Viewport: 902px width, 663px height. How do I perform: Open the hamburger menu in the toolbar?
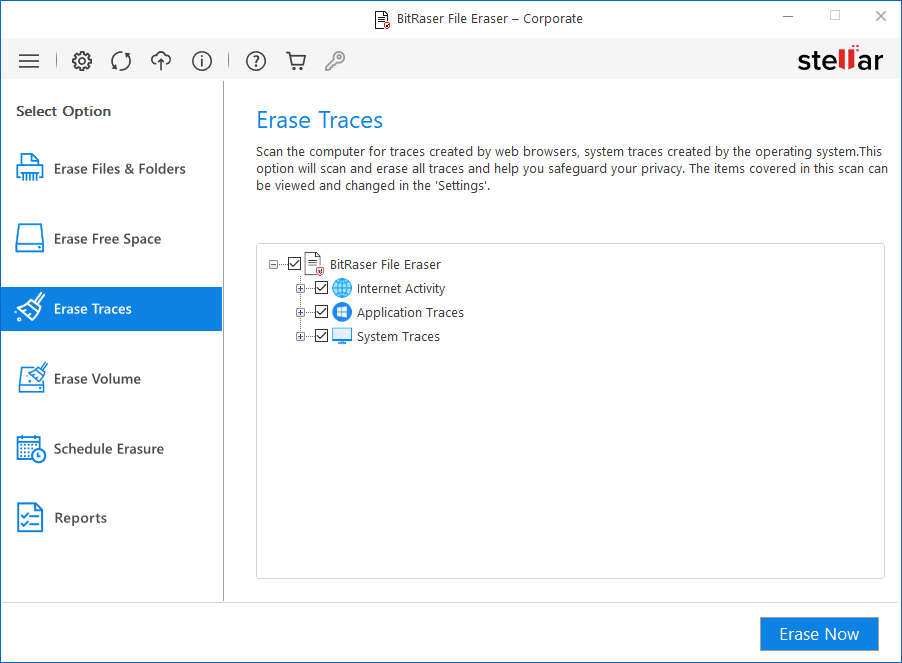coord(29,61)
